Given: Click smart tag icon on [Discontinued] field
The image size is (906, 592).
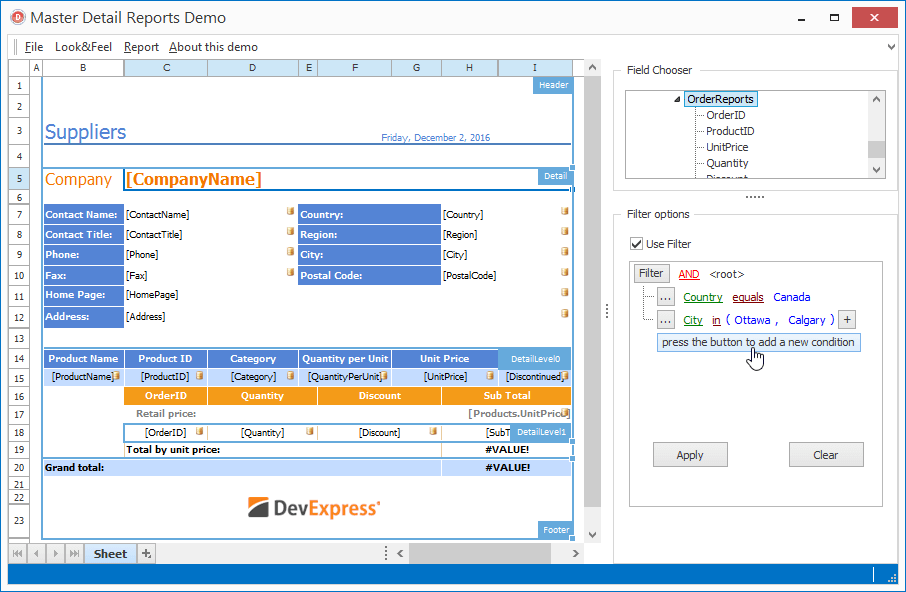Looking at the screenshot, I should pyautogui.click(x=564, y=376).
